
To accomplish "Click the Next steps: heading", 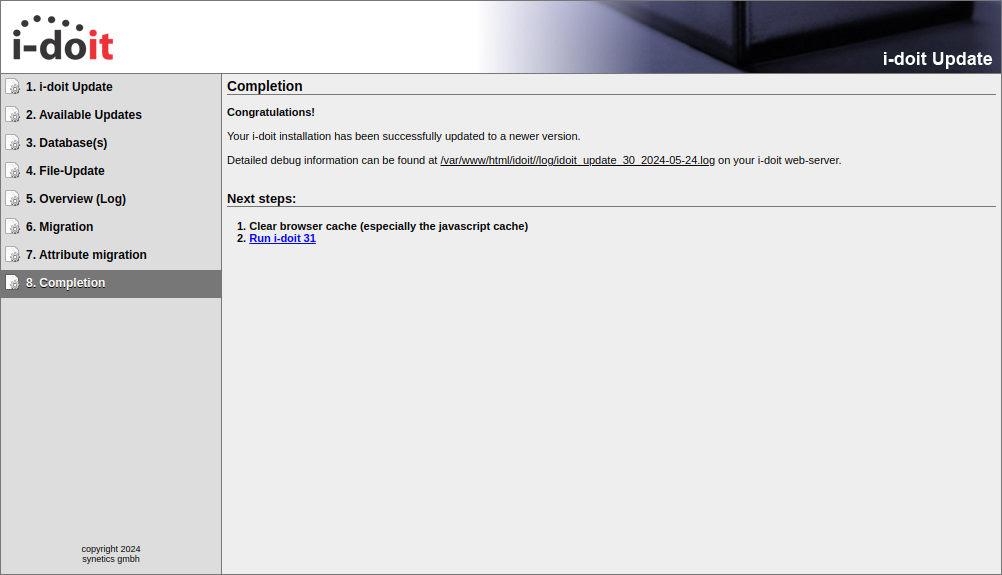I will (x=261, y=199).
